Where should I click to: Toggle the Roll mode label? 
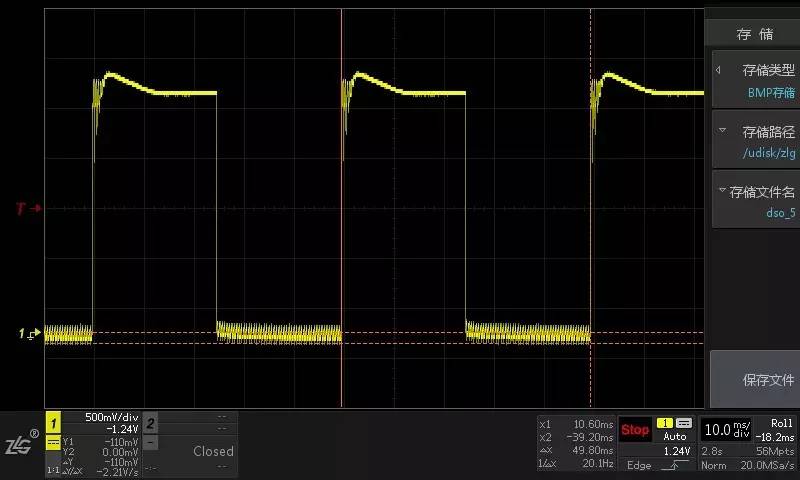click(x=781, y=423)
